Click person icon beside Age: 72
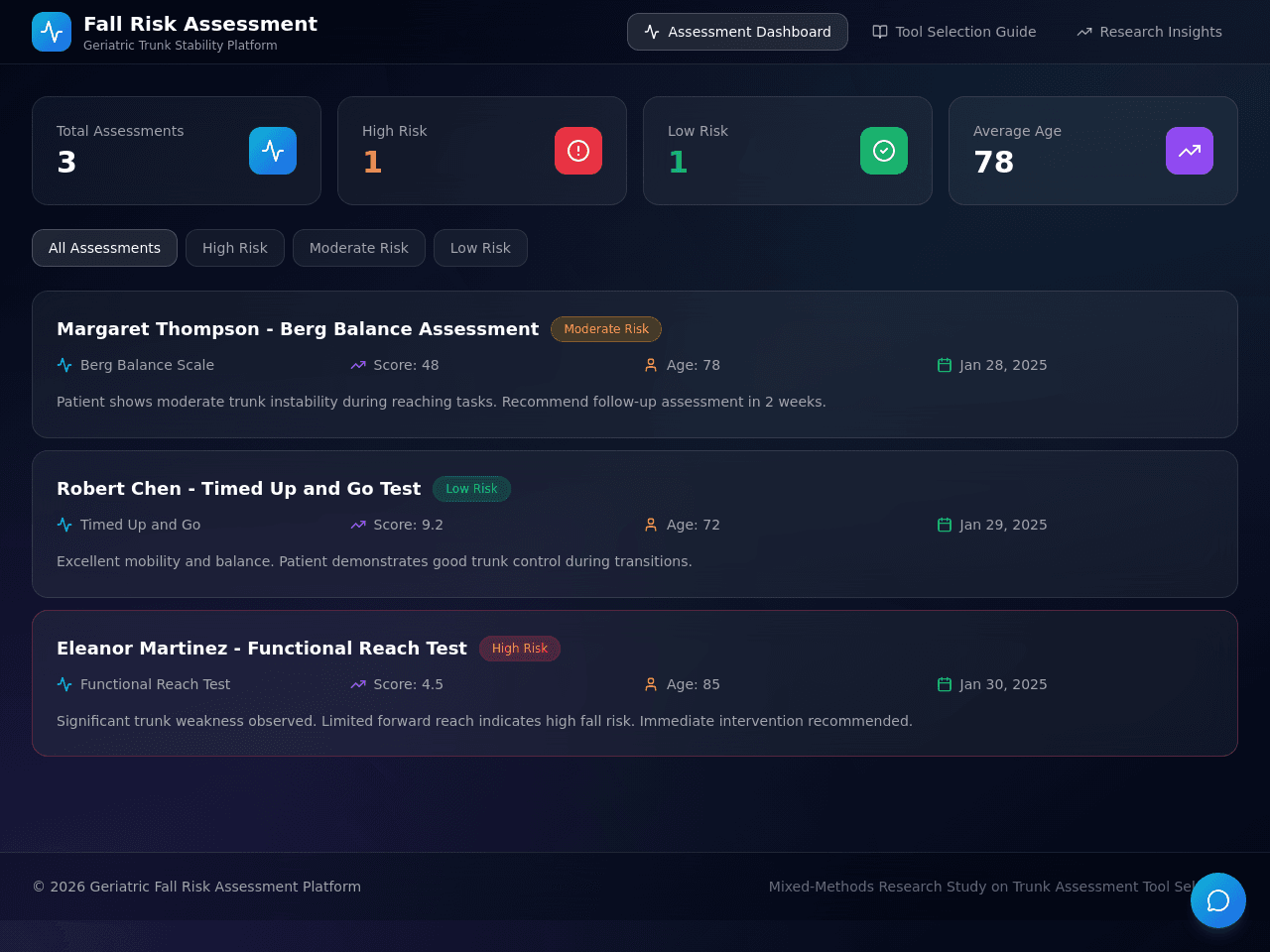The height and width of the screenshot is (952, 1270). pyautogui.click(x=651, y=525)
